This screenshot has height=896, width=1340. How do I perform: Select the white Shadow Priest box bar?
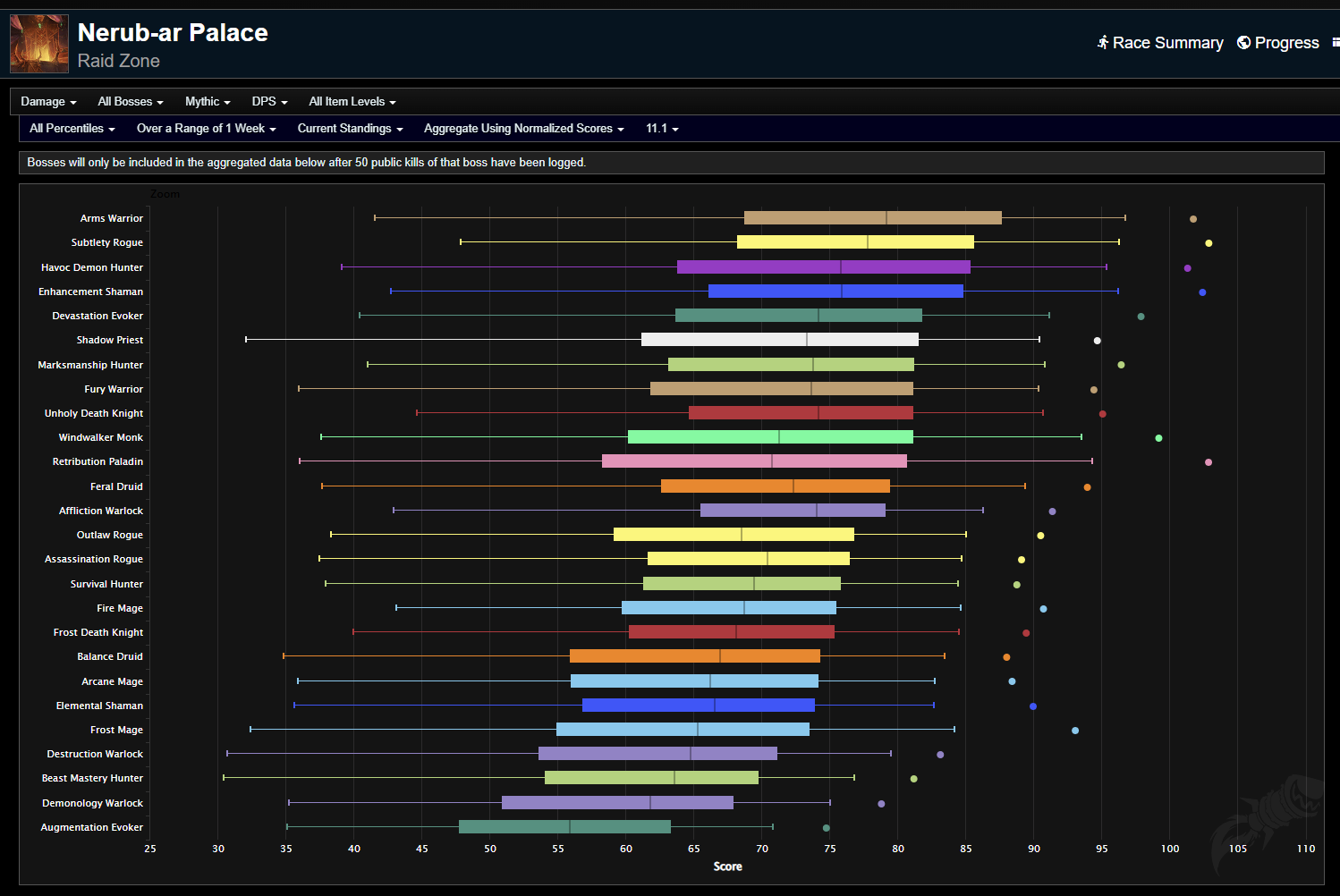click(779, 340)
